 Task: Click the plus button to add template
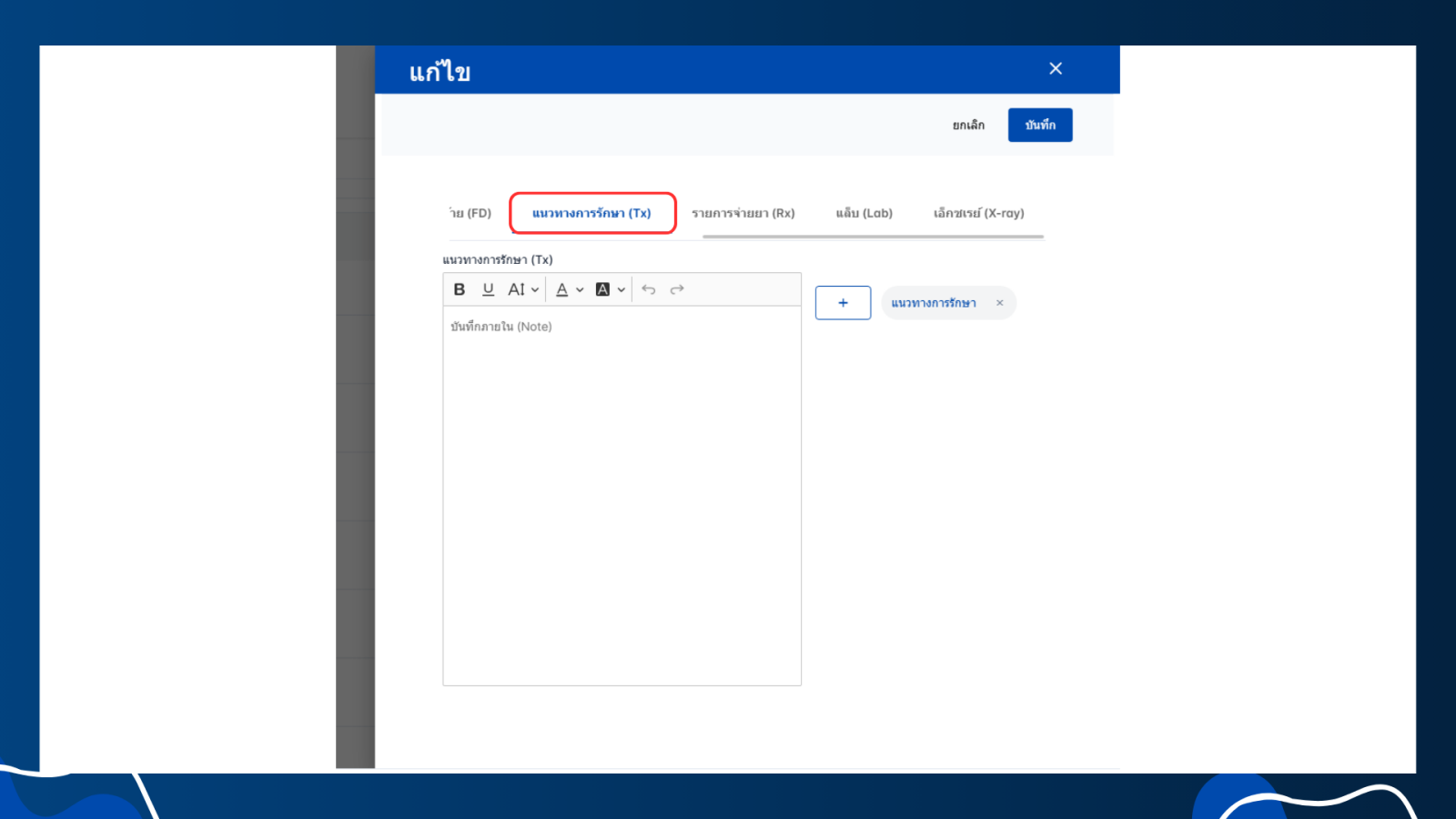click(x=843, y=303)
